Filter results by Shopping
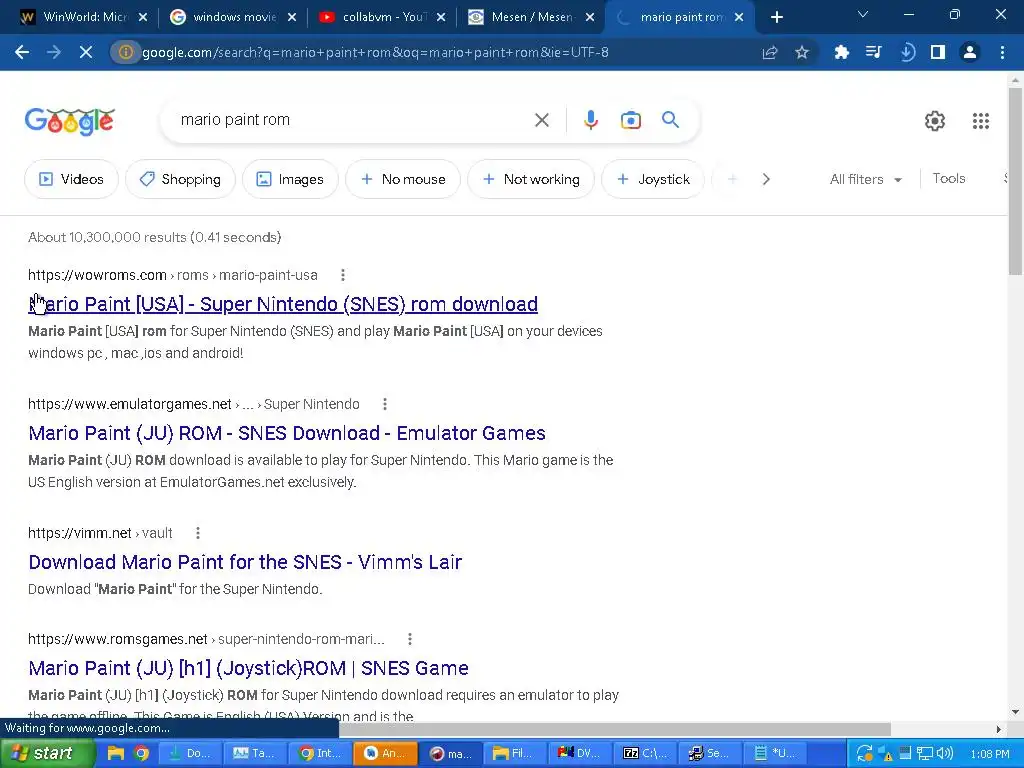This screenshot has width=1024, height=768. tap(180, 179)
